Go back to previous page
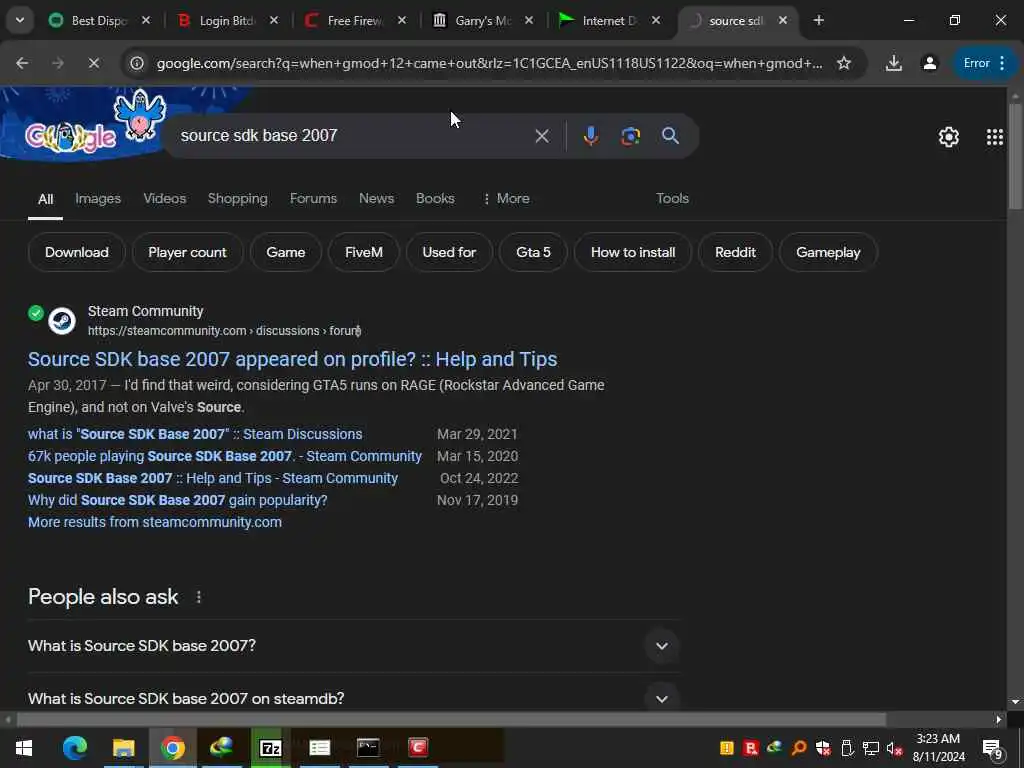 [22, 63]
